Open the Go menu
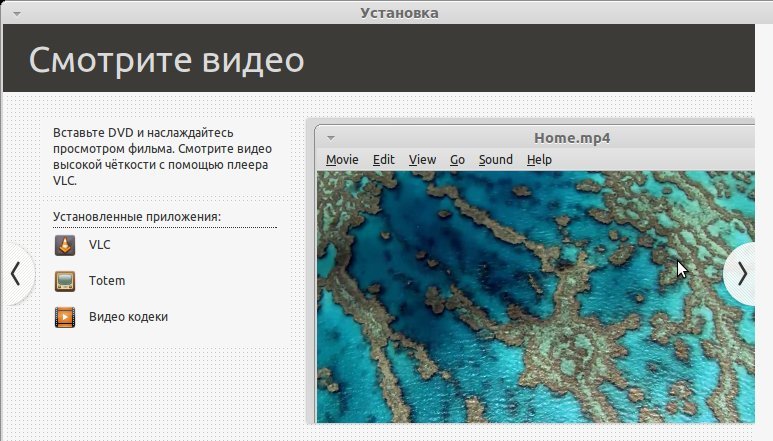 [x=457, y=160]
